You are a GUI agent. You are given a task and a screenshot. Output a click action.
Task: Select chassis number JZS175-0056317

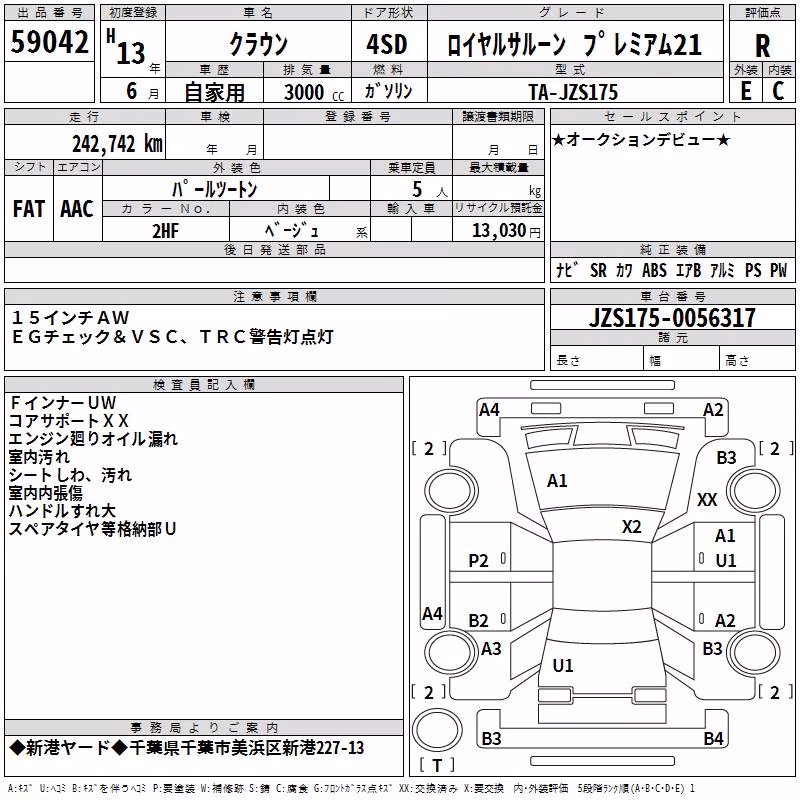pos(672,318)
